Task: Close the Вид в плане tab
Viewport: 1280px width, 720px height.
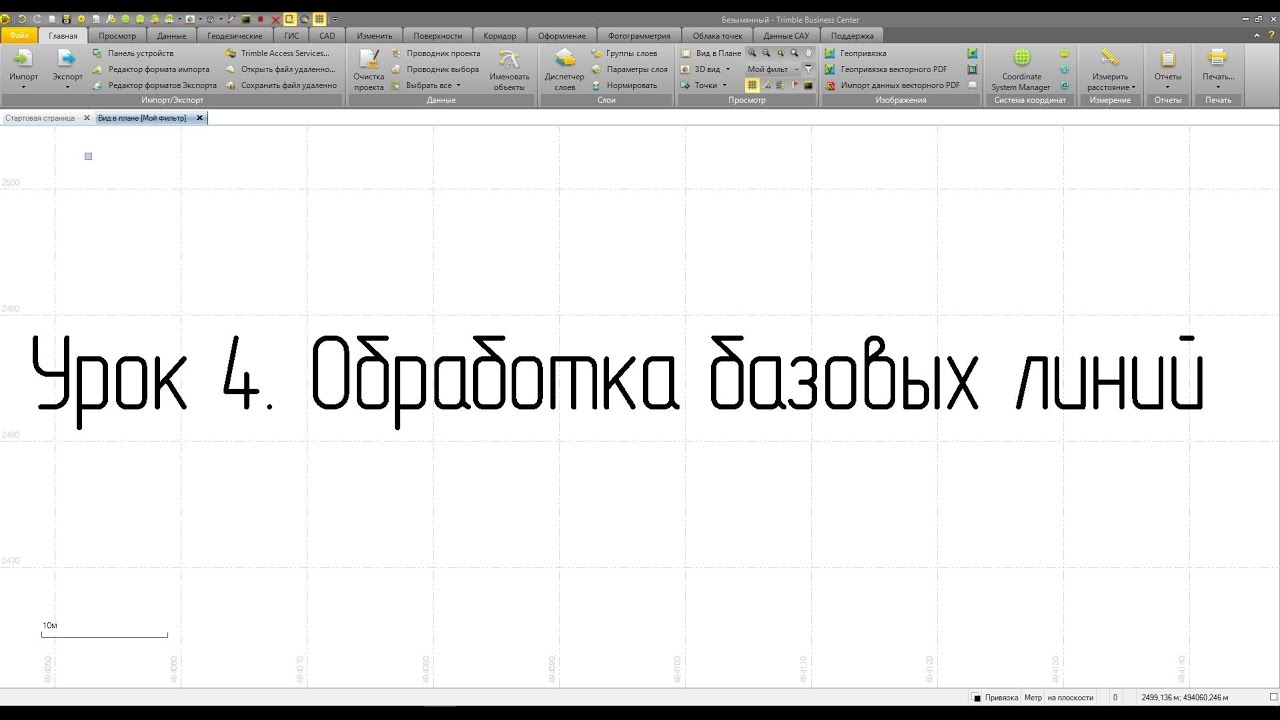Action: point(199,118)
